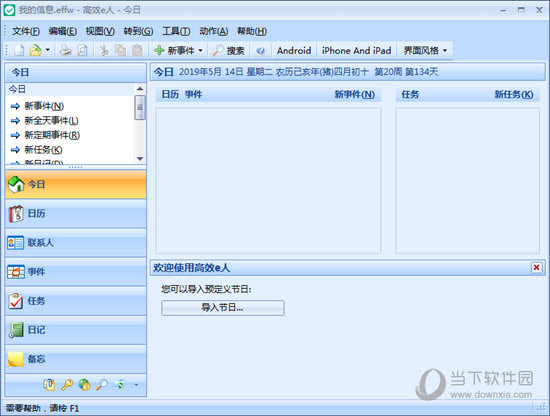Click the 导入节日... button
Image resolution: width=550 pixels, height=416 pixels.
[x=223, y=308]
